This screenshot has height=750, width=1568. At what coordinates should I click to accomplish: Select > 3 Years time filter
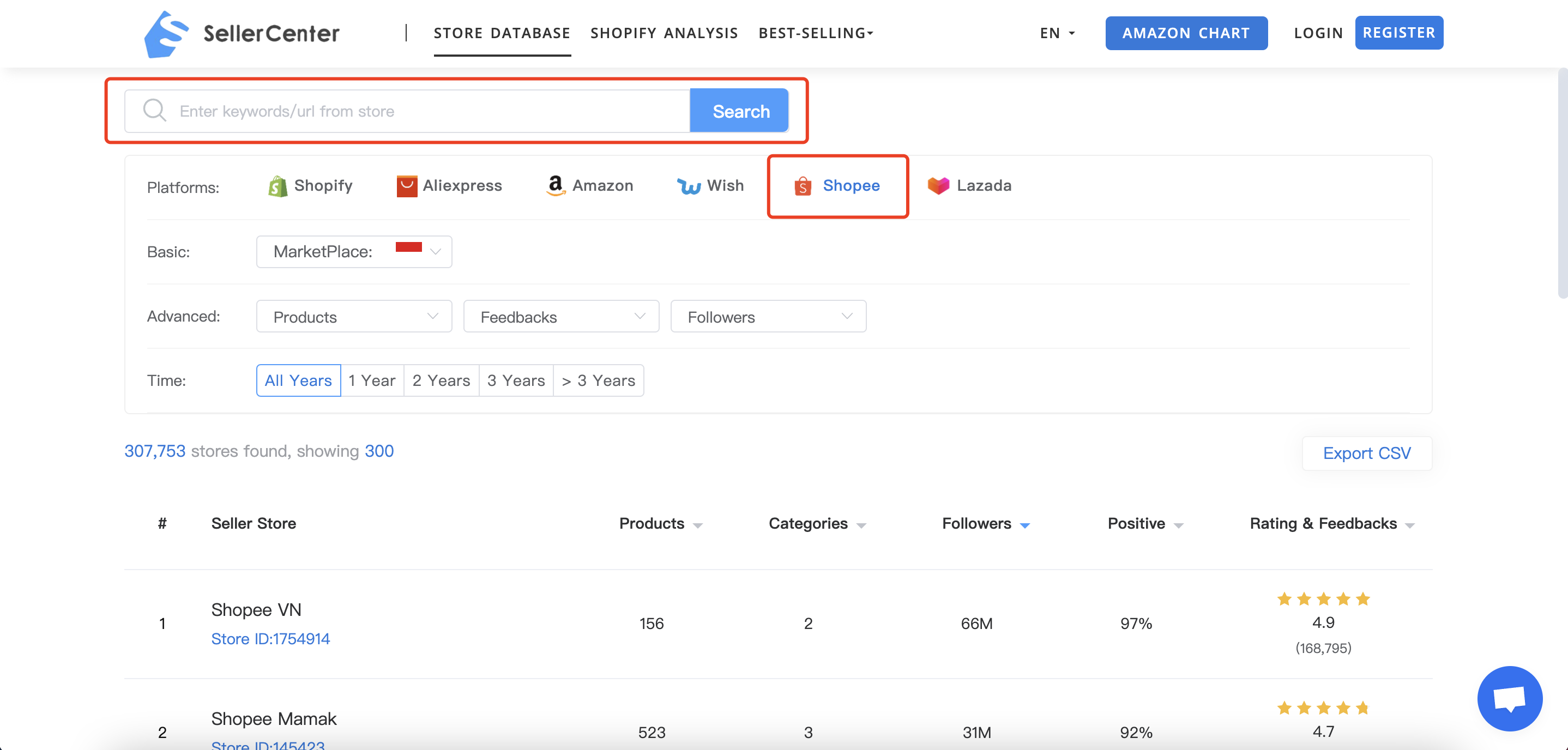[598, 380]
